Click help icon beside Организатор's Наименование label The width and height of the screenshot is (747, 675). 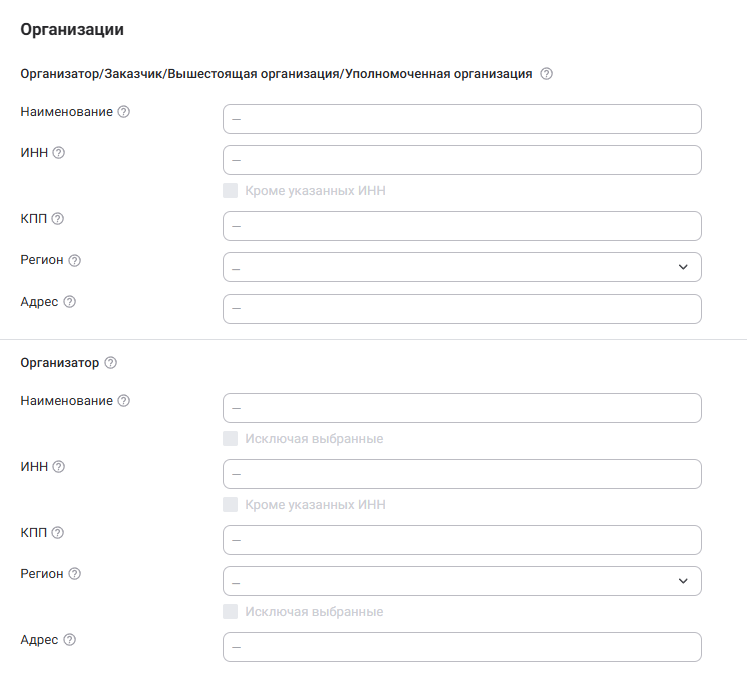coord(124,401)
